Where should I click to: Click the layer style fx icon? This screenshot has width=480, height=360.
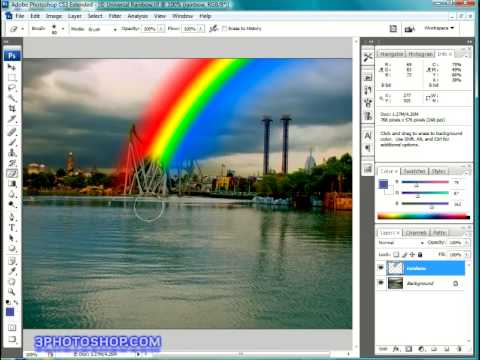pyautogui.click(x=396, y=349)
